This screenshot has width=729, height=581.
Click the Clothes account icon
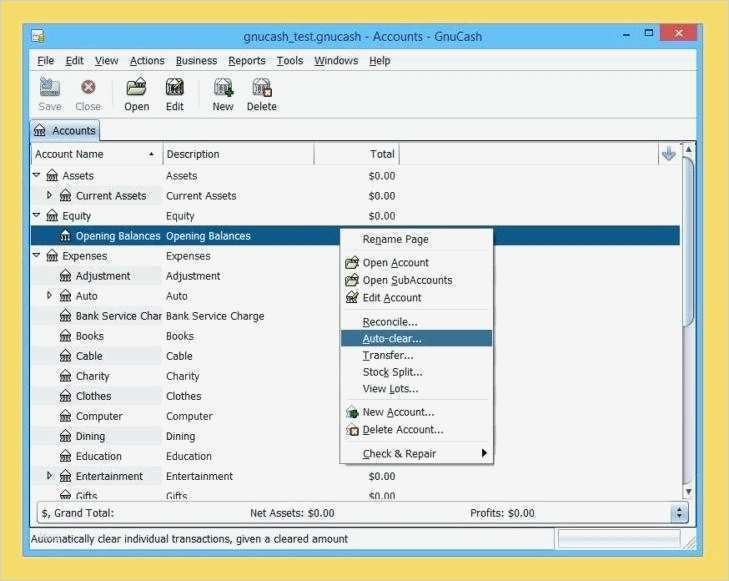66,396
